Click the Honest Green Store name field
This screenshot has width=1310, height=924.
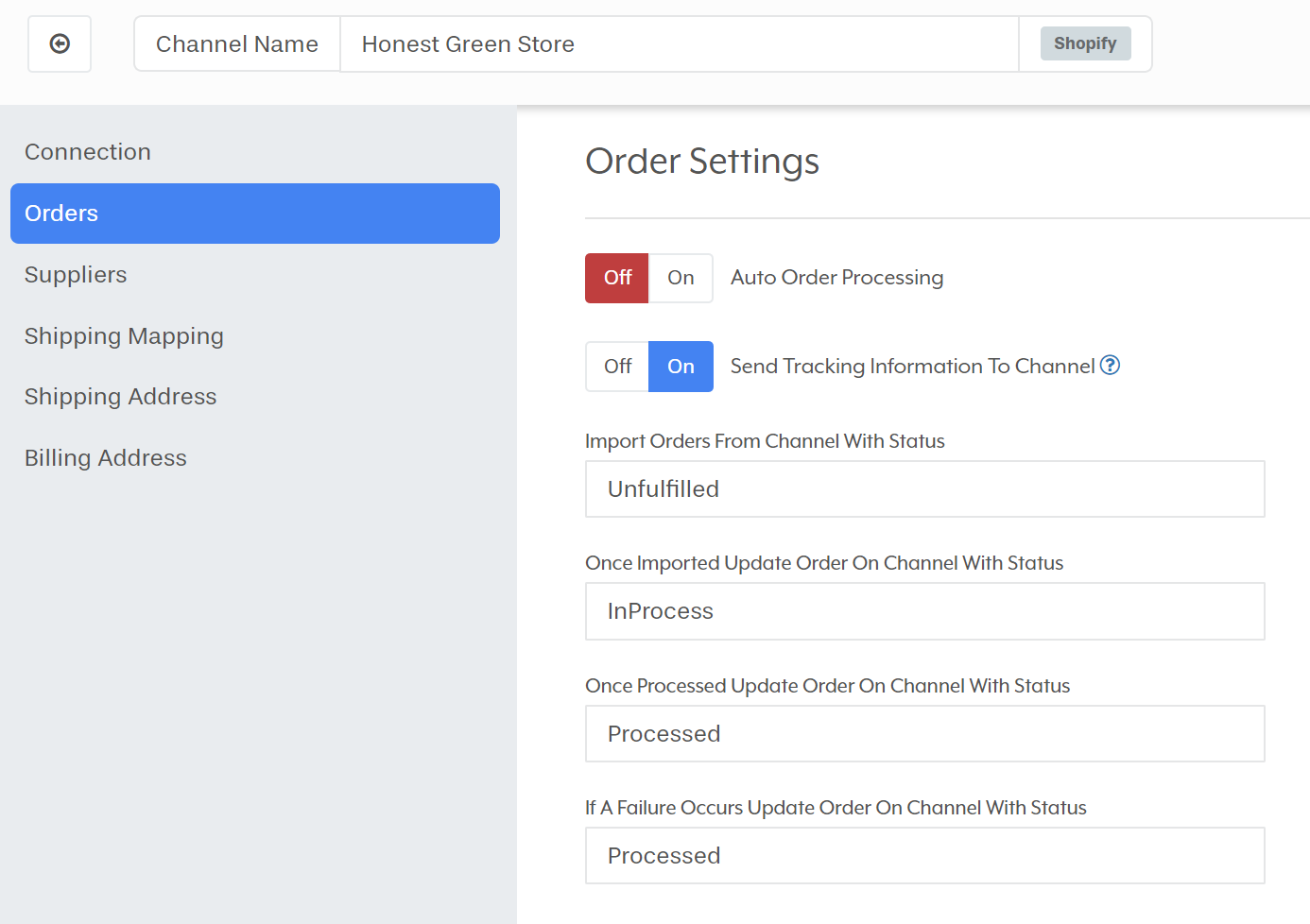point(678,44)
